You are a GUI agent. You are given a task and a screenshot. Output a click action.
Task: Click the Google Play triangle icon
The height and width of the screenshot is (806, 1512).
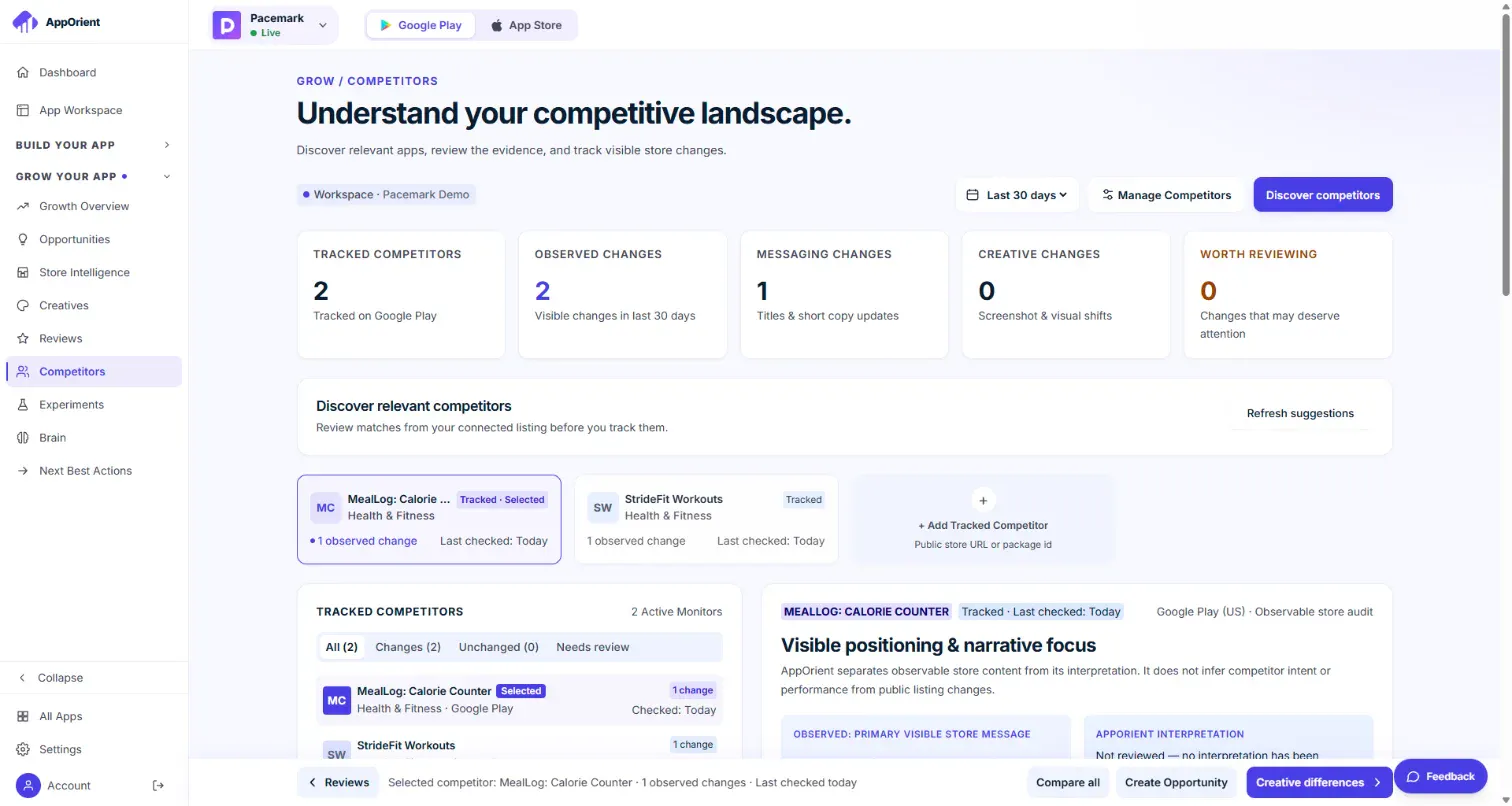[385, 25]
